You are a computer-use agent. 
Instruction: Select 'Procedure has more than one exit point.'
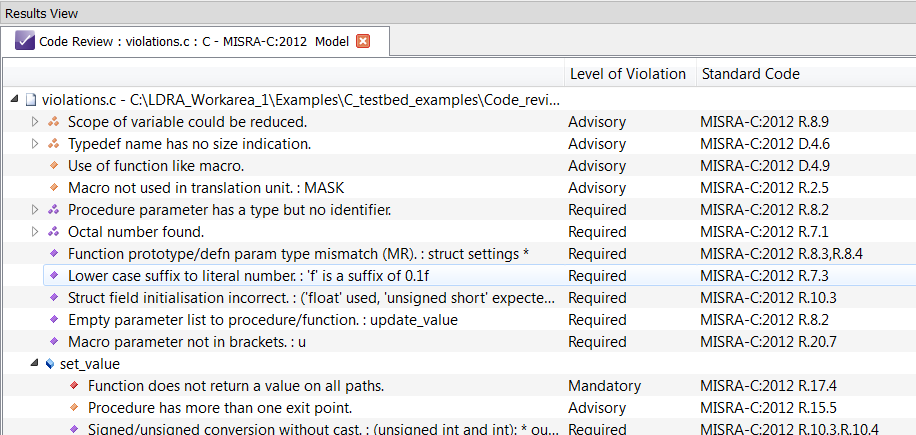click(220, 408)
